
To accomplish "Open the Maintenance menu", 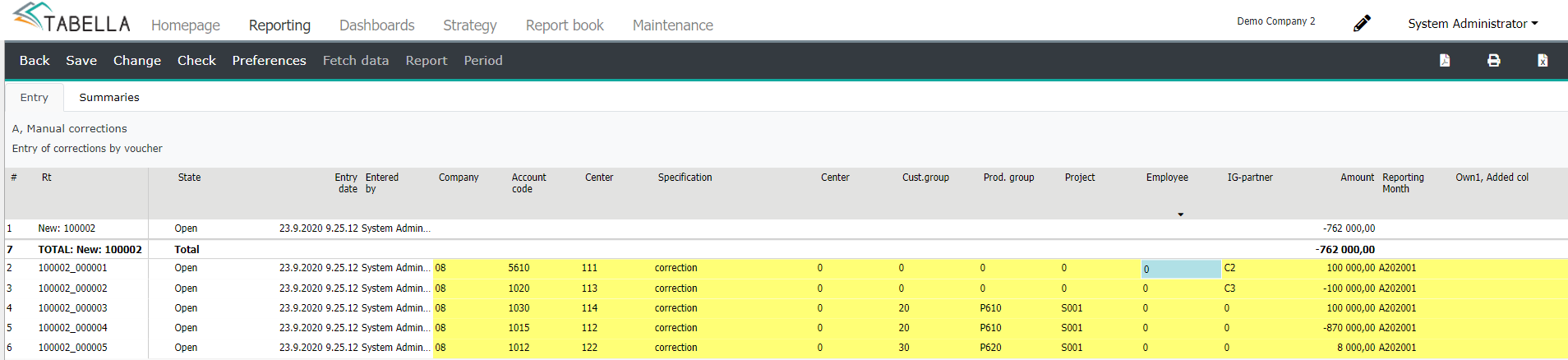I will [x=673, y=25].
